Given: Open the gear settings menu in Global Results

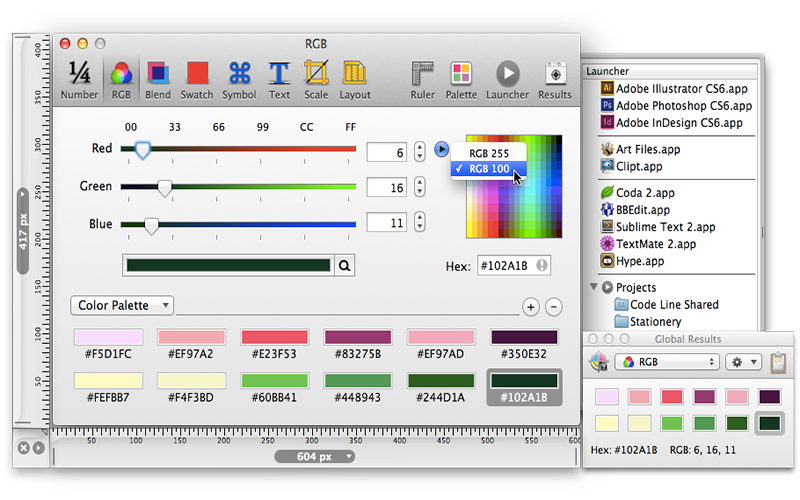Looking at the screenshot, I should click(x=744, y=362).
